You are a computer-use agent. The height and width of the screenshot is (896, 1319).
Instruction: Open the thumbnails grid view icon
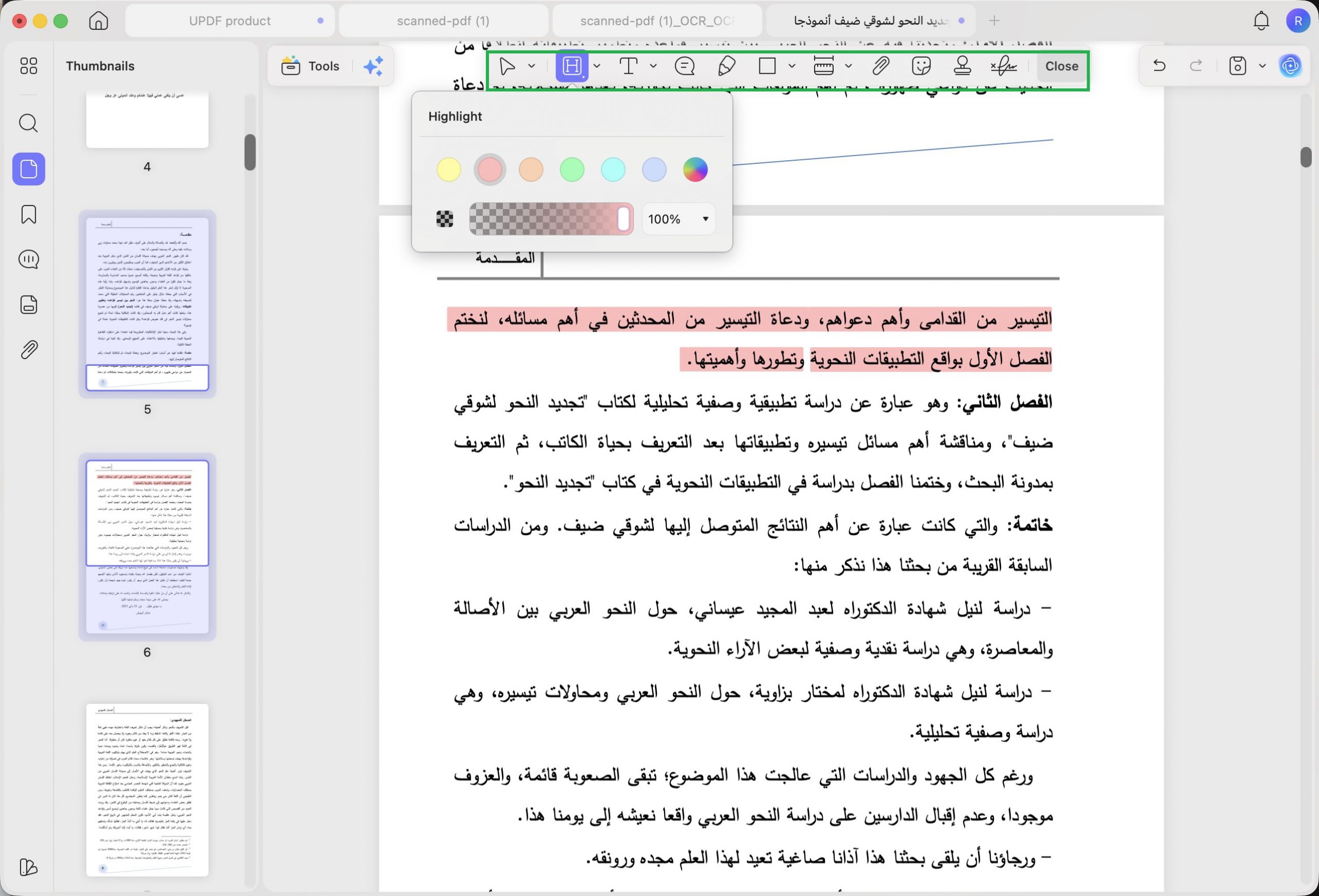coord(28,66)
